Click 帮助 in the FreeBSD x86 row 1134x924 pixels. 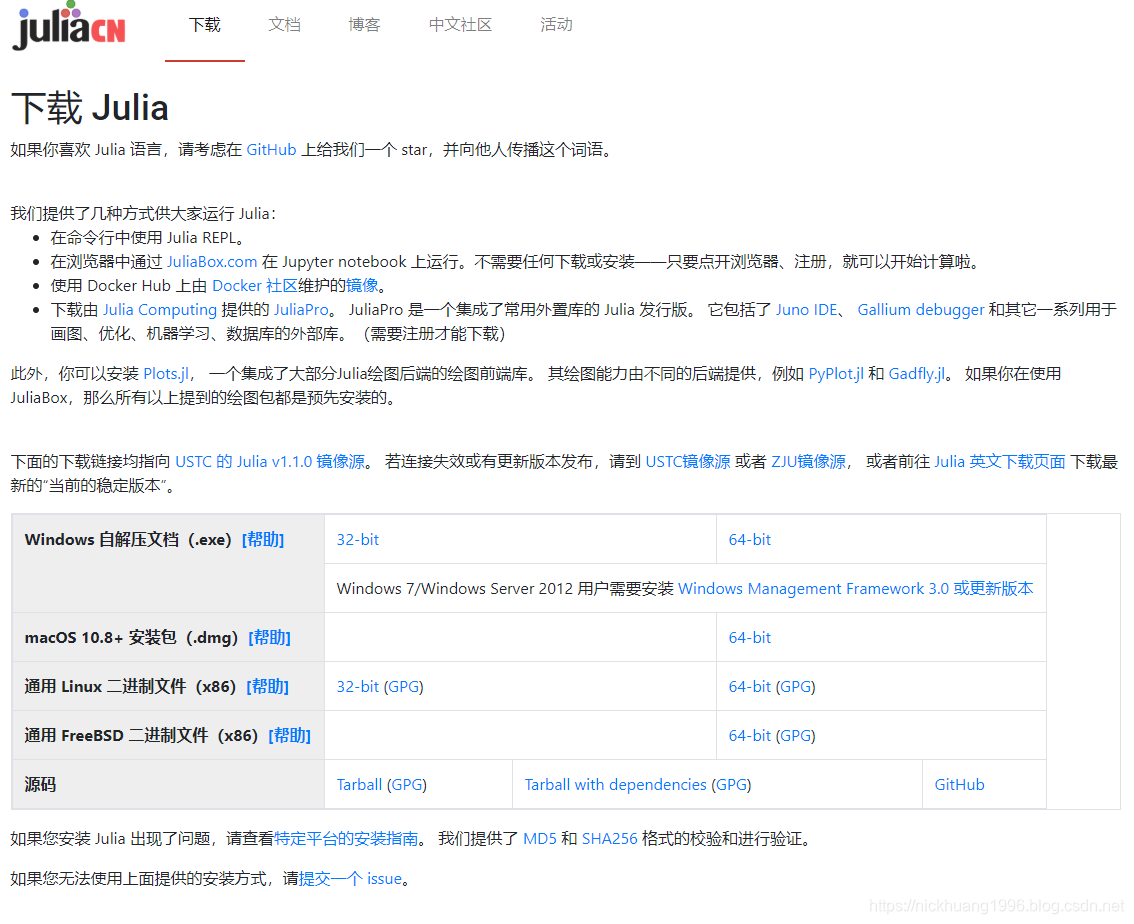click(x=289, y=736)
